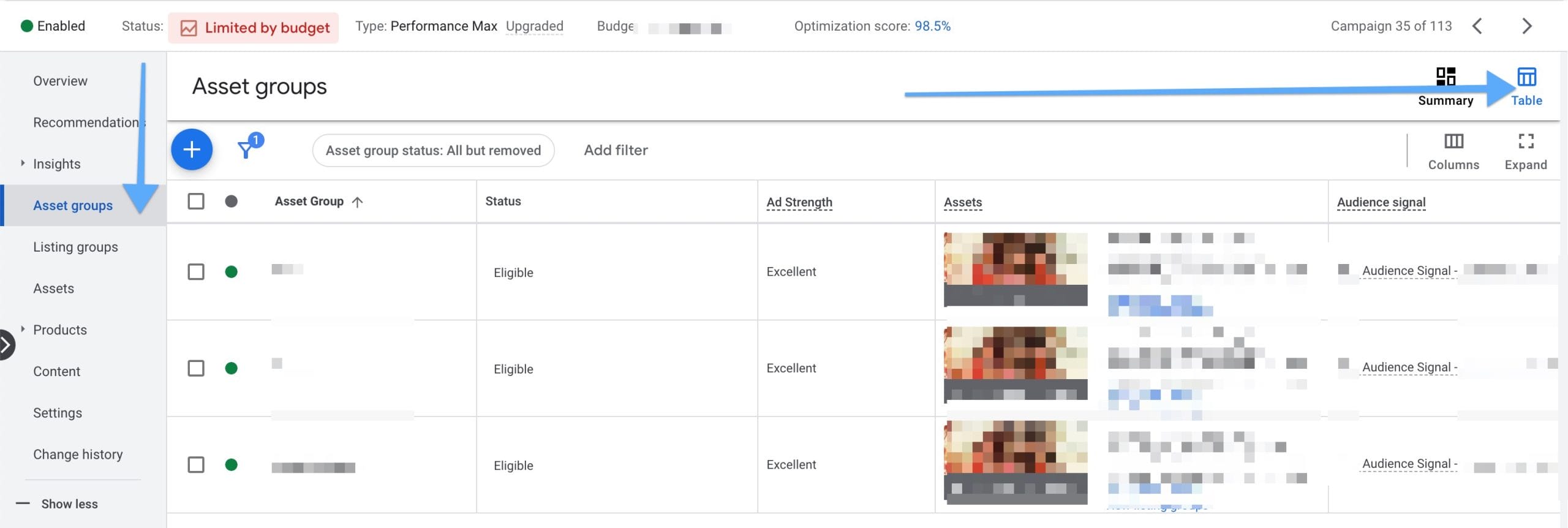Expand the Insights menu item
This screenshot has width=1568, height=528.
pyautogui.click(x=23, y=164)
